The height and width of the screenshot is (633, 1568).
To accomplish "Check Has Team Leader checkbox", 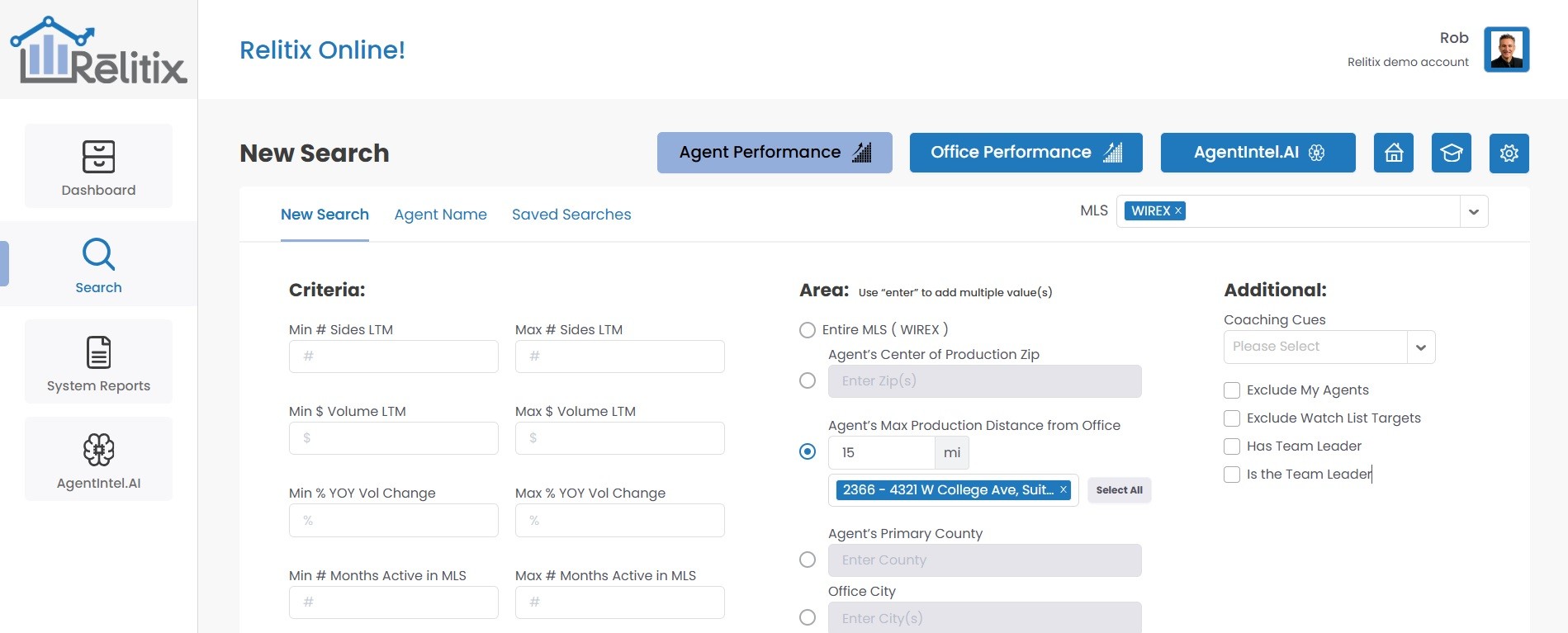I will (1232, 446).
